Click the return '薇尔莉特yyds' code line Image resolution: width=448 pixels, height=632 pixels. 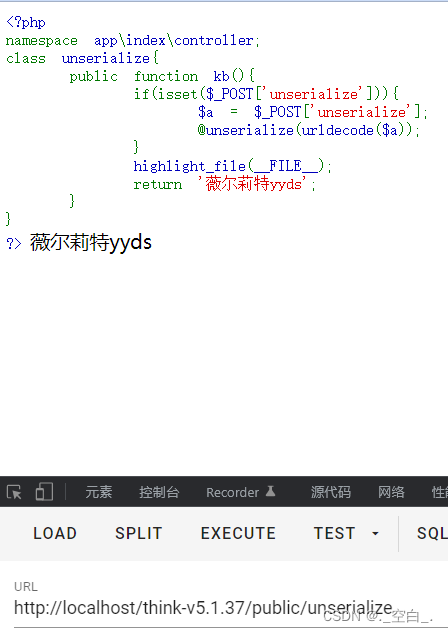(x=225, y=184)
